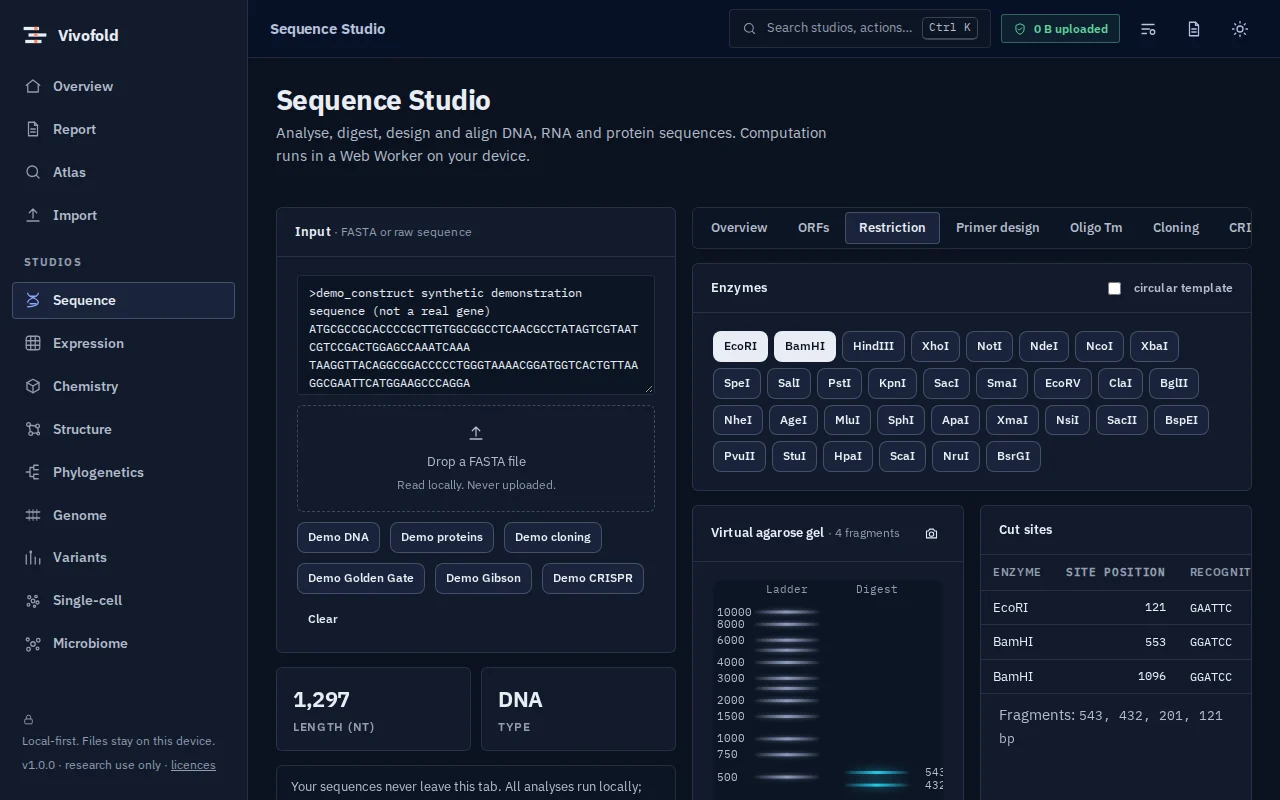
Task: Click the Drop a FASTA file zone
Action: (476, 458)
